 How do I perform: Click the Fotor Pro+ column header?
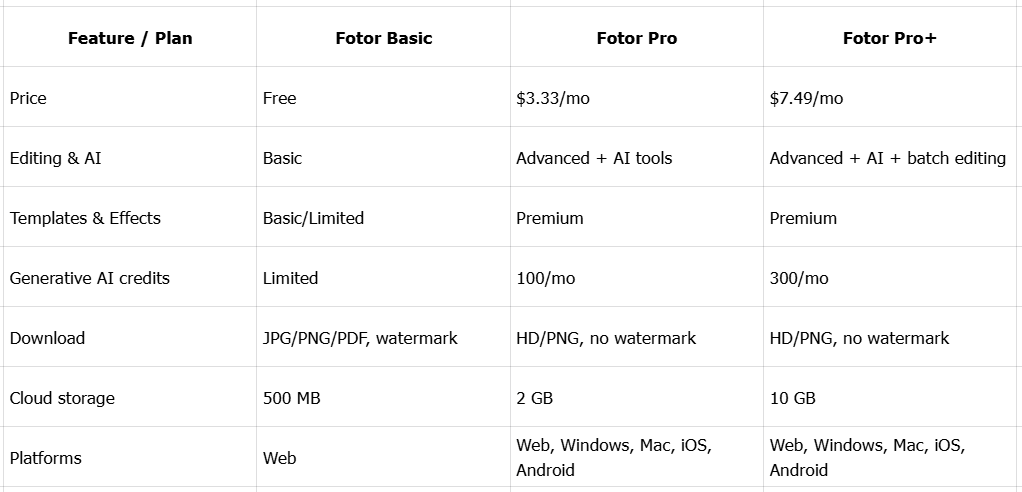(889, 38)
